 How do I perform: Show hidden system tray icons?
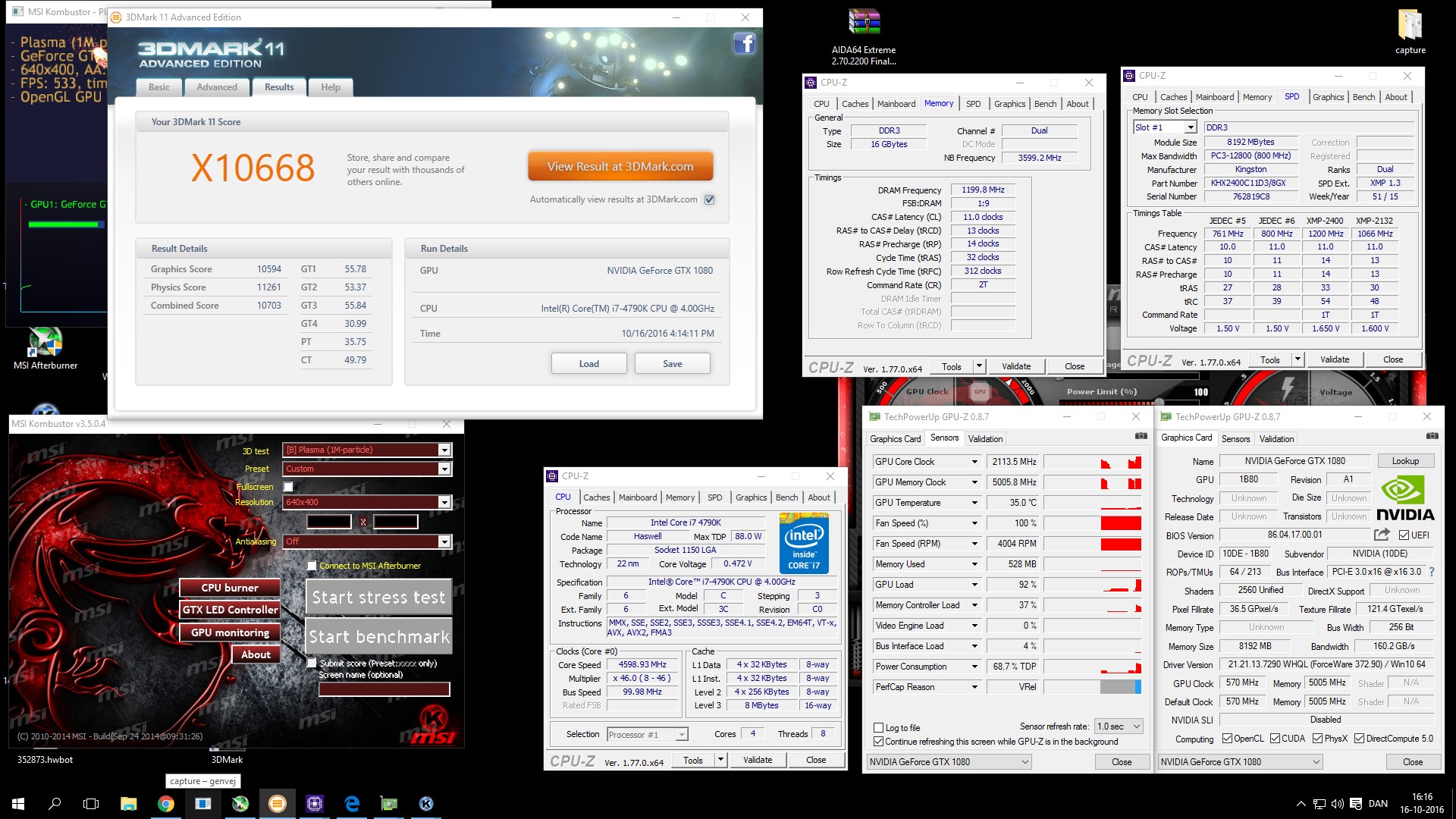click(x=1301, y=804)
